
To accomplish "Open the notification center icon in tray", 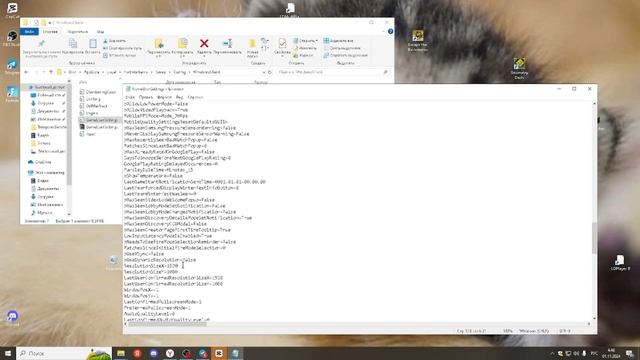I will coord(630,353).
